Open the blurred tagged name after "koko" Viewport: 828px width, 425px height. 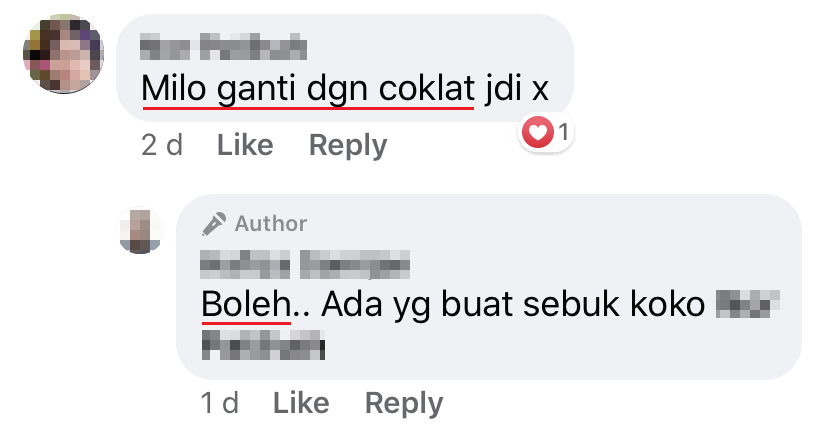point(748,304)
